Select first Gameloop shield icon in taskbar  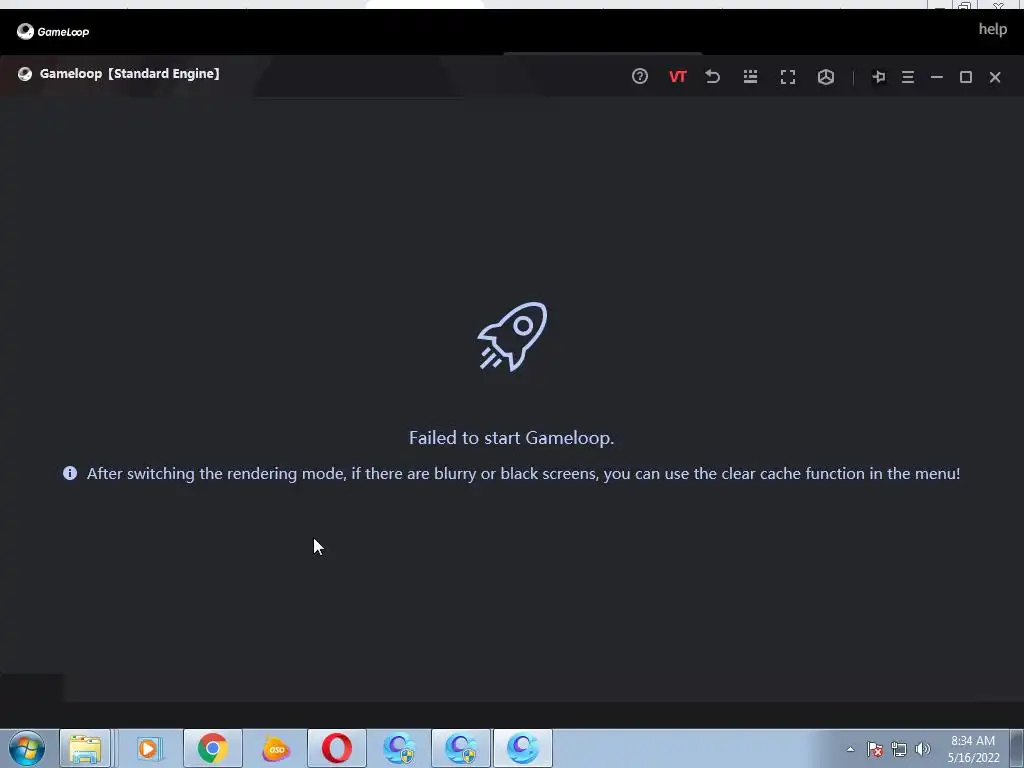coord(399,748)
